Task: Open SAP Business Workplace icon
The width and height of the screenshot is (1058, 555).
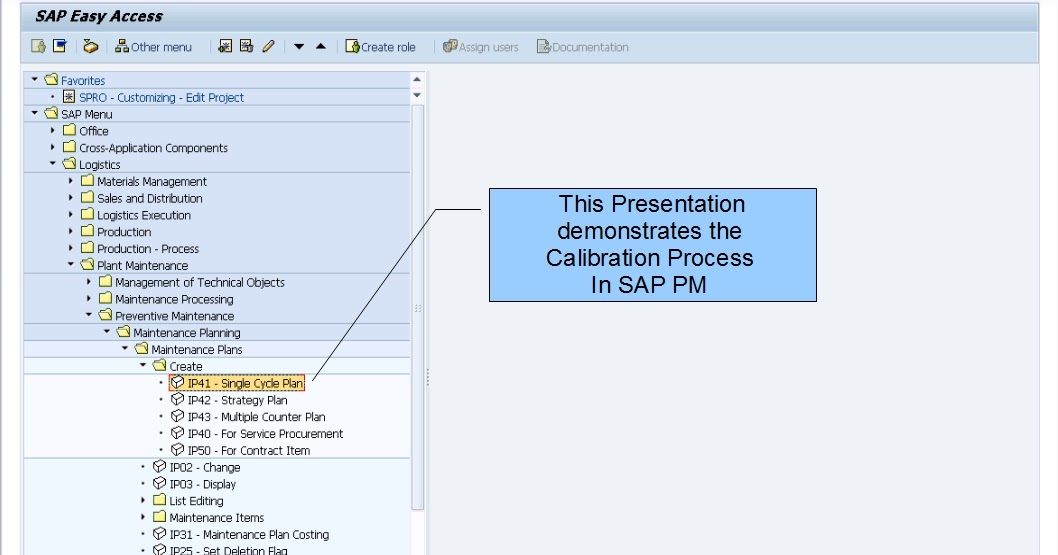Action: [x=90, y=47]
